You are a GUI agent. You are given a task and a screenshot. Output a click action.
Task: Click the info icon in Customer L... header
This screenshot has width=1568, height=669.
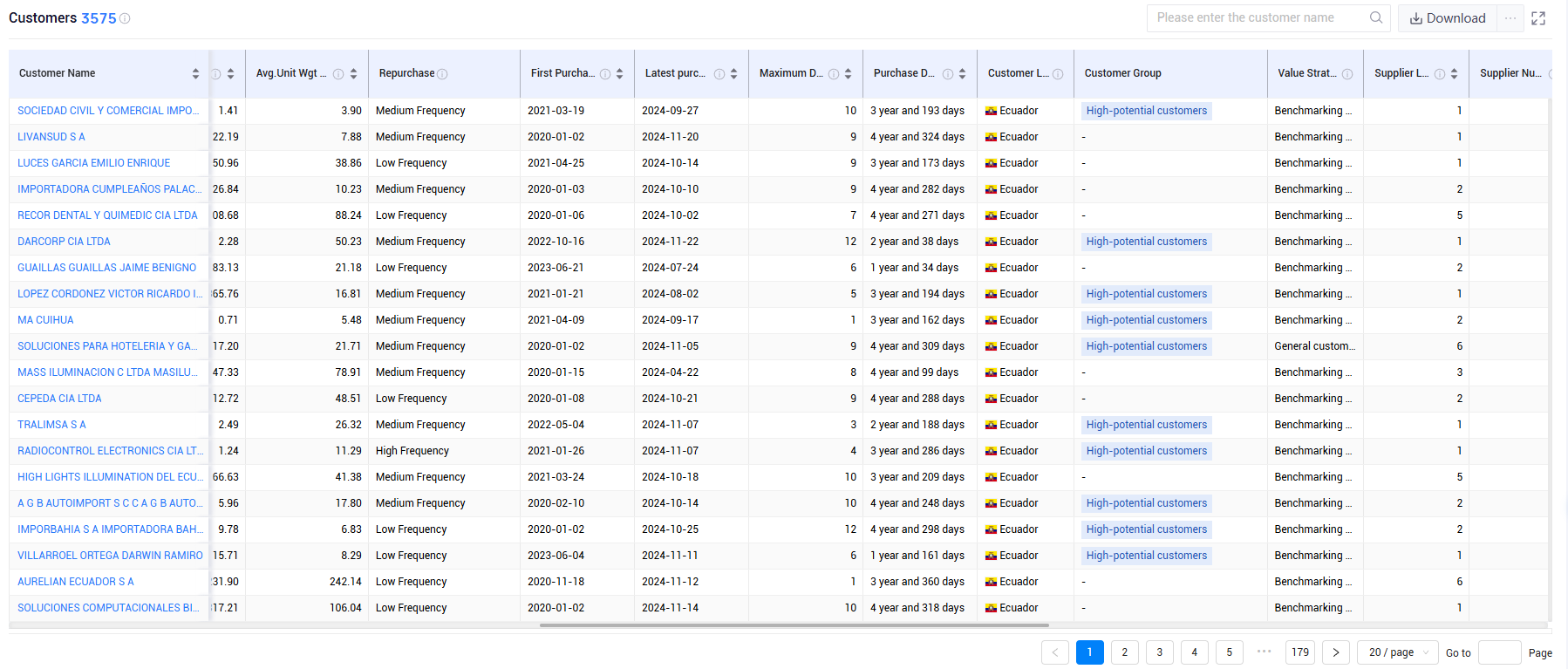pos(1058,74)
